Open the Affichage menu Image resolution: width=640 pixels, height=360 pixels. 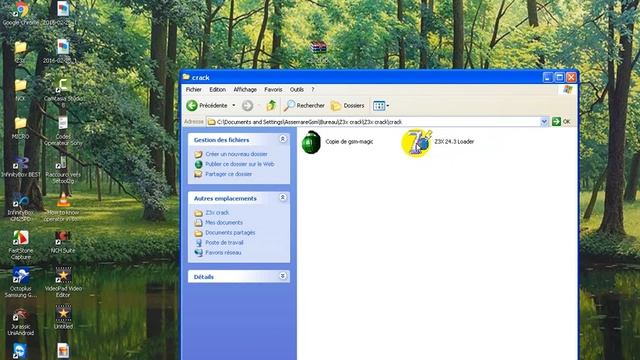pos(245,89)
